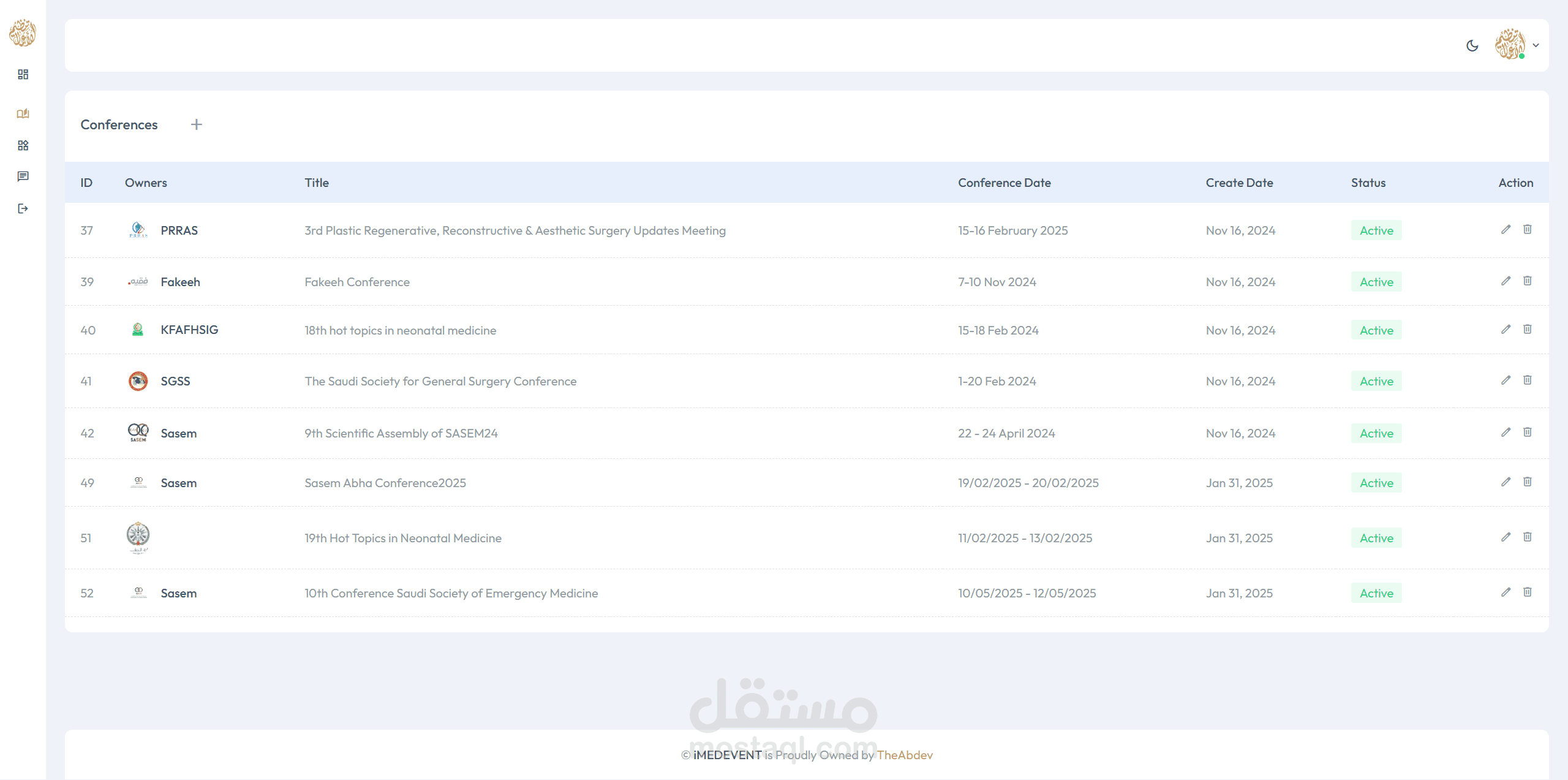This screenshot has height=780, width=1568.
Task: Edit the 10th Conference Saudi Society row
Action: point(1506,592)
